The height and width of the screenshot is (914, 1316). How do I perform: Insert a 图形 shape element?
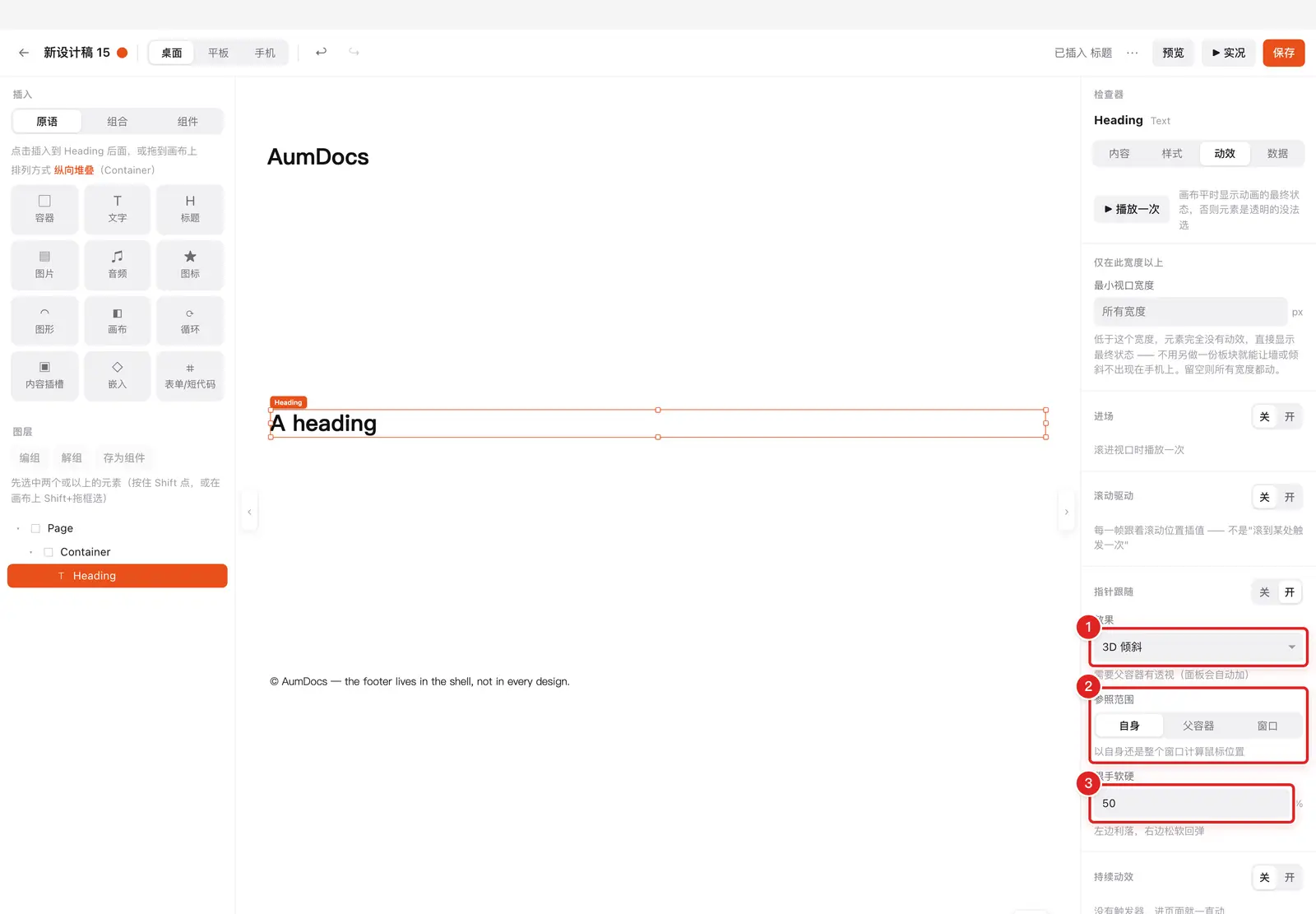(x=44, y=321)
